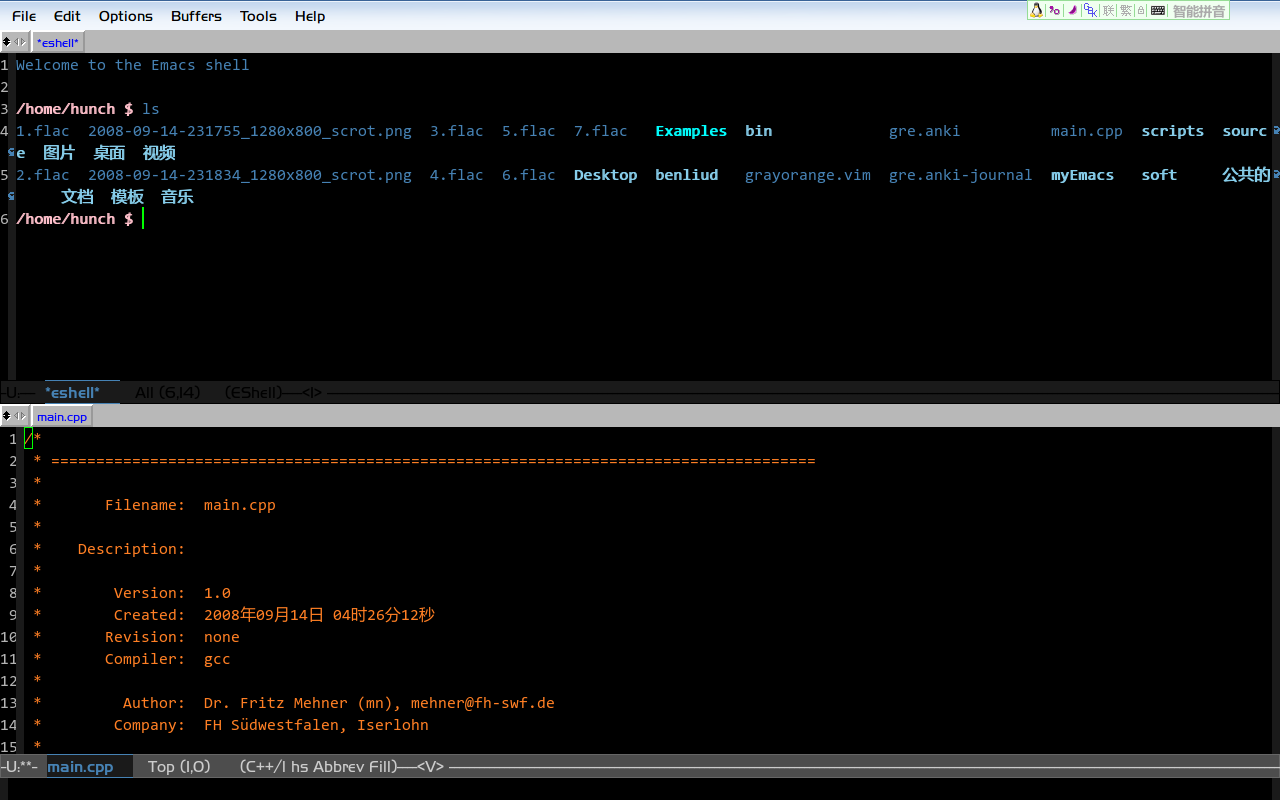This screenshot has height=800, width=1280.
Task: Click the 'Desktop' directory name
Action: pyautogui.click(x=605, y=175)
